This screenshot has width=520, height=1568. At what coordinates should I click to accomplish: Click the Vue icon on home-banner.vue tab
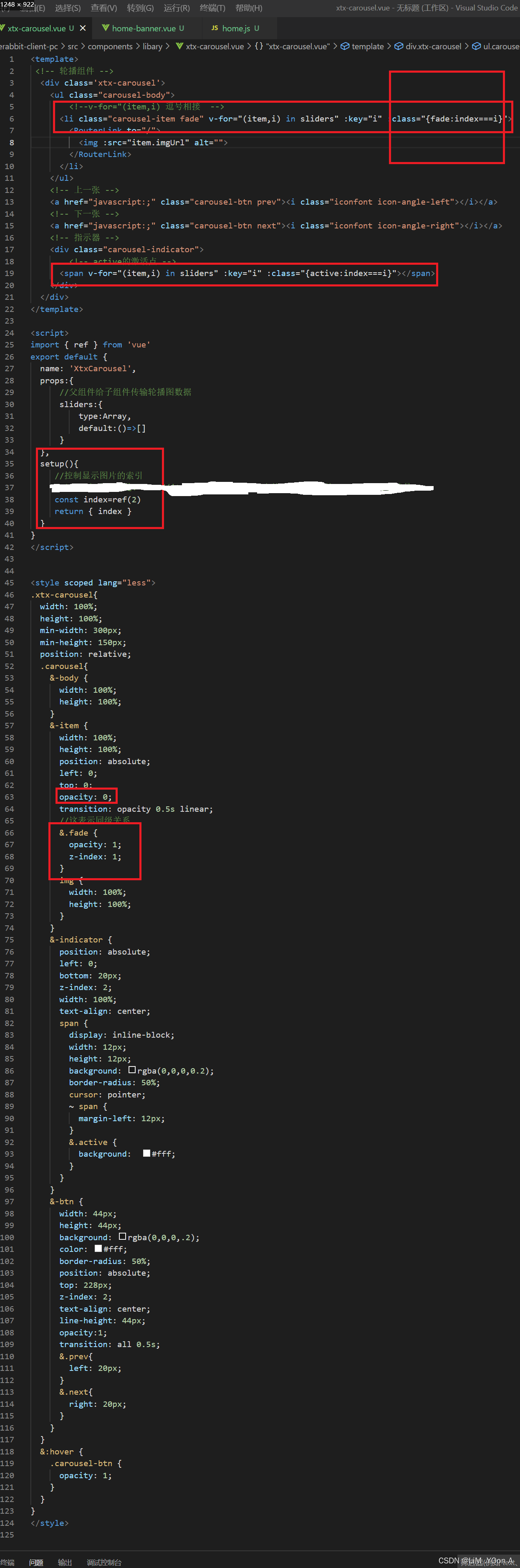[106, 28]
